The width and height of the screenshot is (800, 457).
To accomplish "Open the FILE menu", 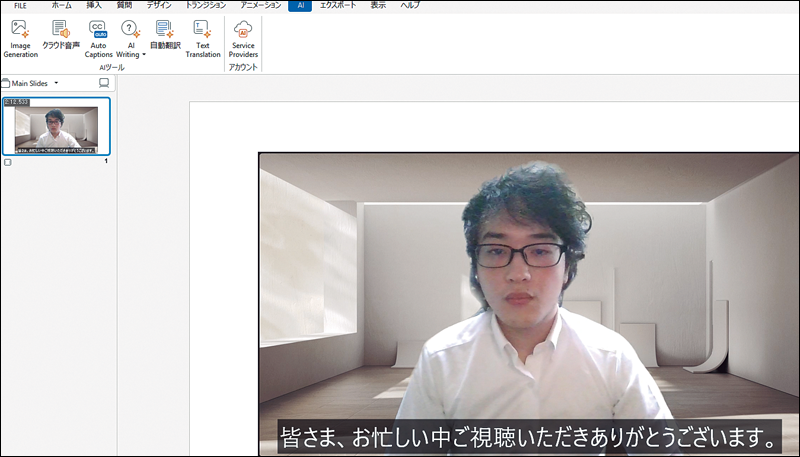I will [x=20, y=5].
